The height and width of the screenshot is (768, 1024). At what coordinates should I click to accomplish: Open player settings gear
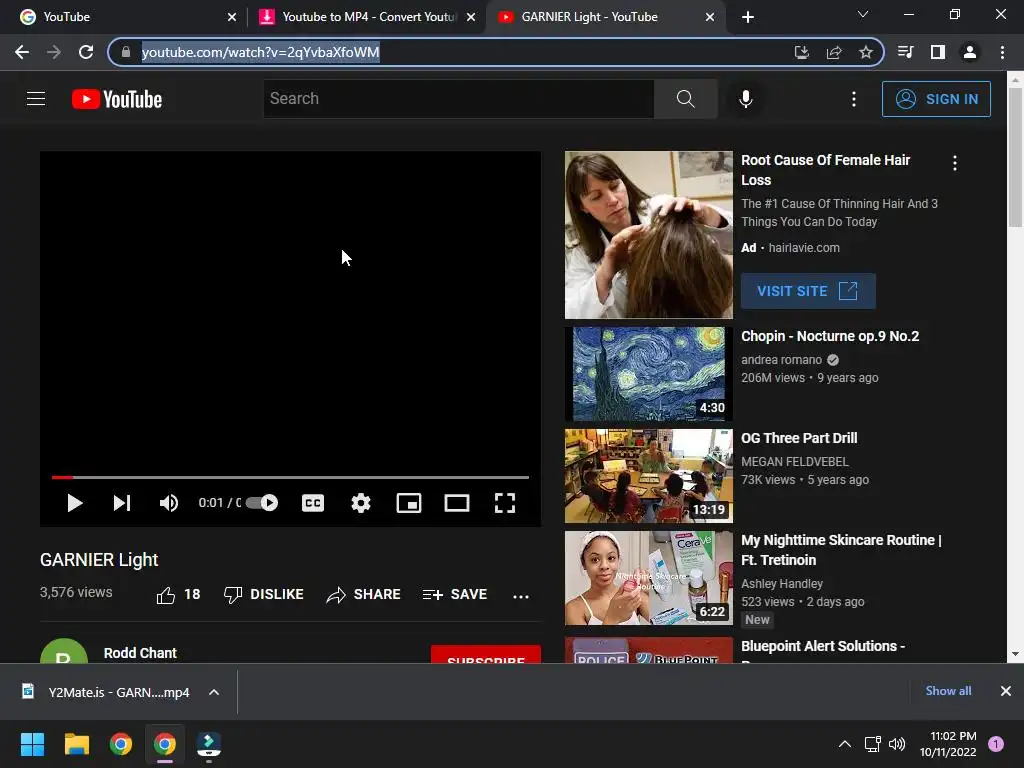(x=361, y=503)
